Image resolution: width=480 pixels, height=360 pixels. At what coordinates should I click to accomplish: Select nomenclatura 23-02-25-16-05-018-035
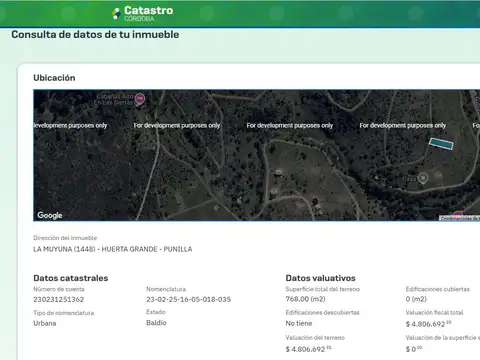point(188,299)
